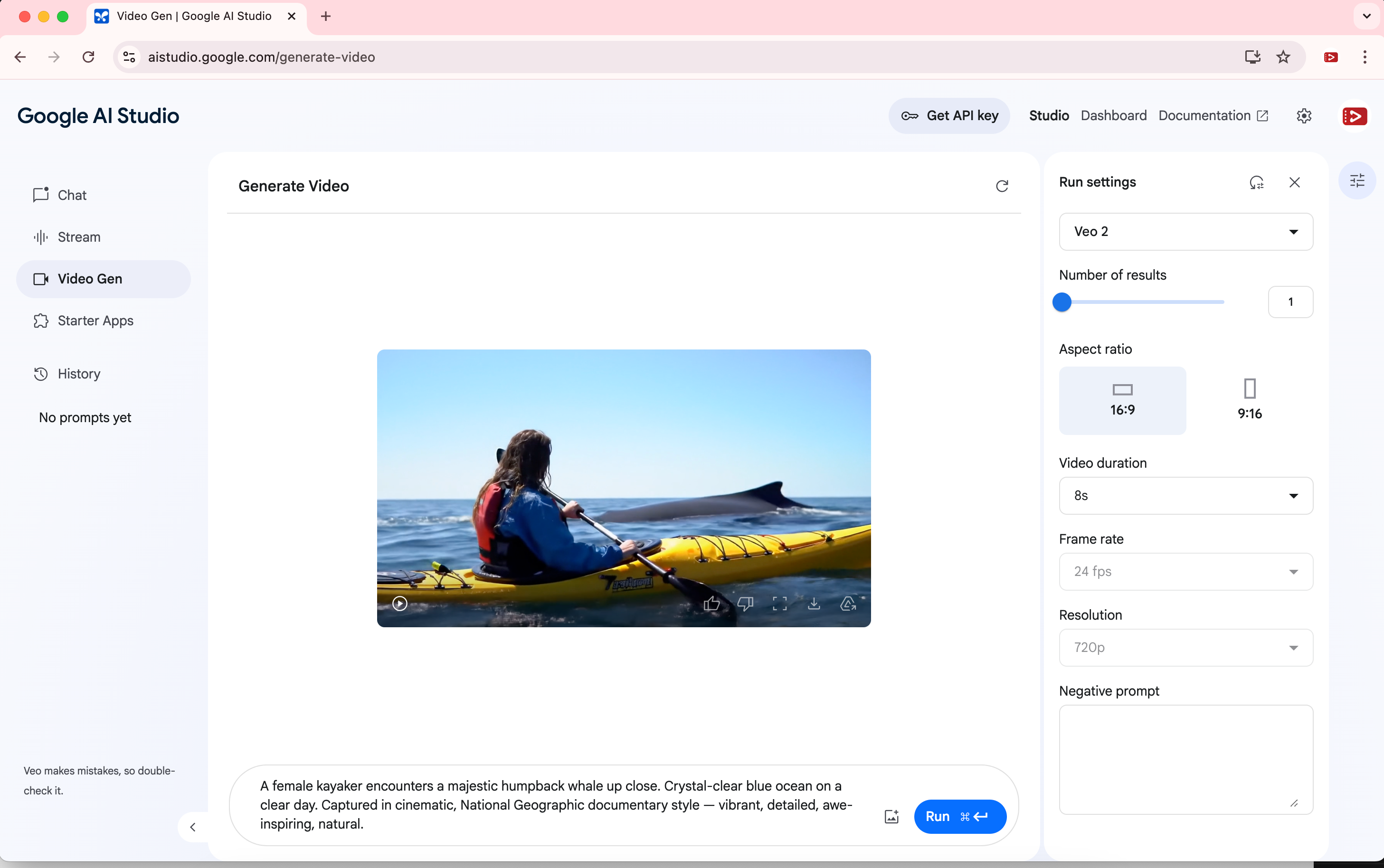Open the Veo 2 model dropdown
Image resolution: width=1384 pixels, height=868 pixels.
[x=1185, y=231]
